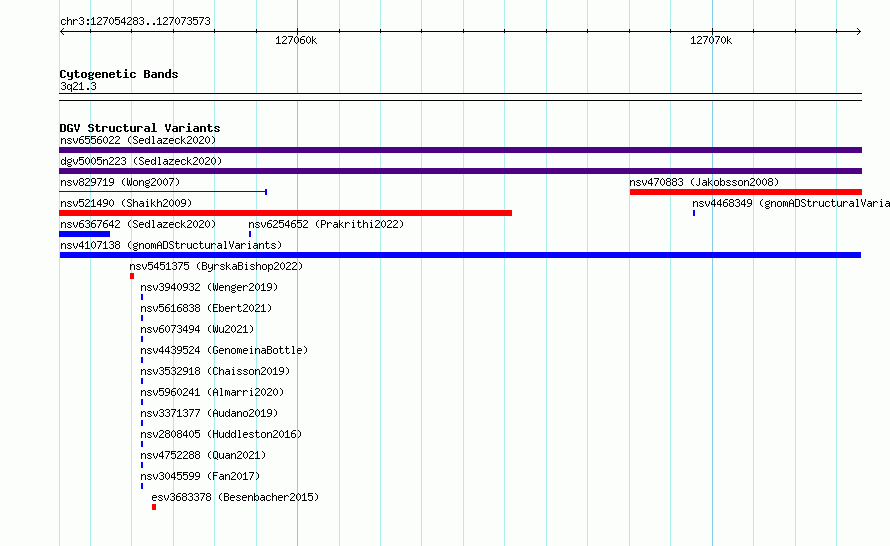Click the 127070k ruler position label
Screen dimensions: 890x546
[x=711, y=40]
